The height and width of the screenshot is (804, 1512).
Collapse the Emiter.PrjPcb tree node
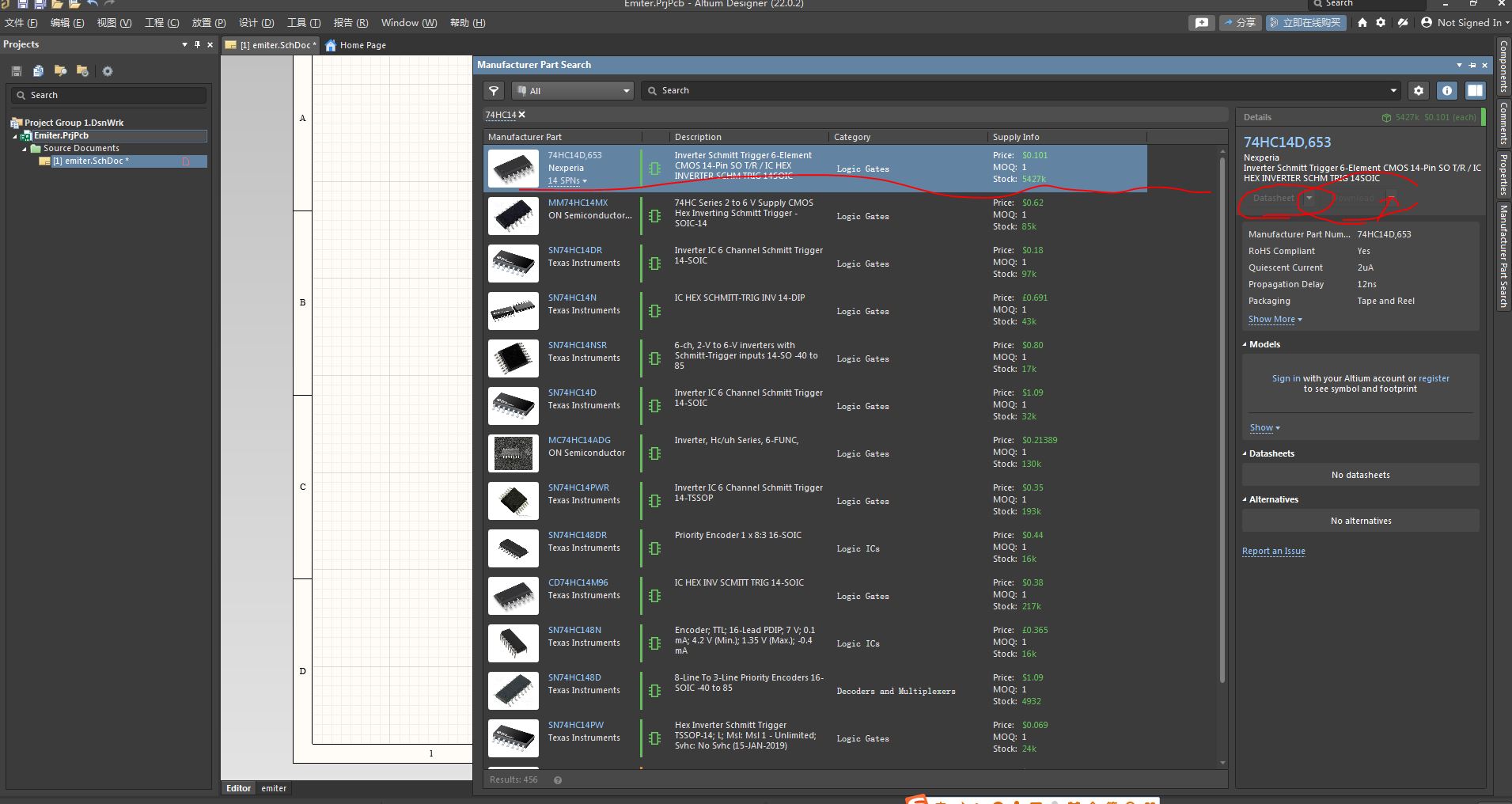[x=15, y=136]
